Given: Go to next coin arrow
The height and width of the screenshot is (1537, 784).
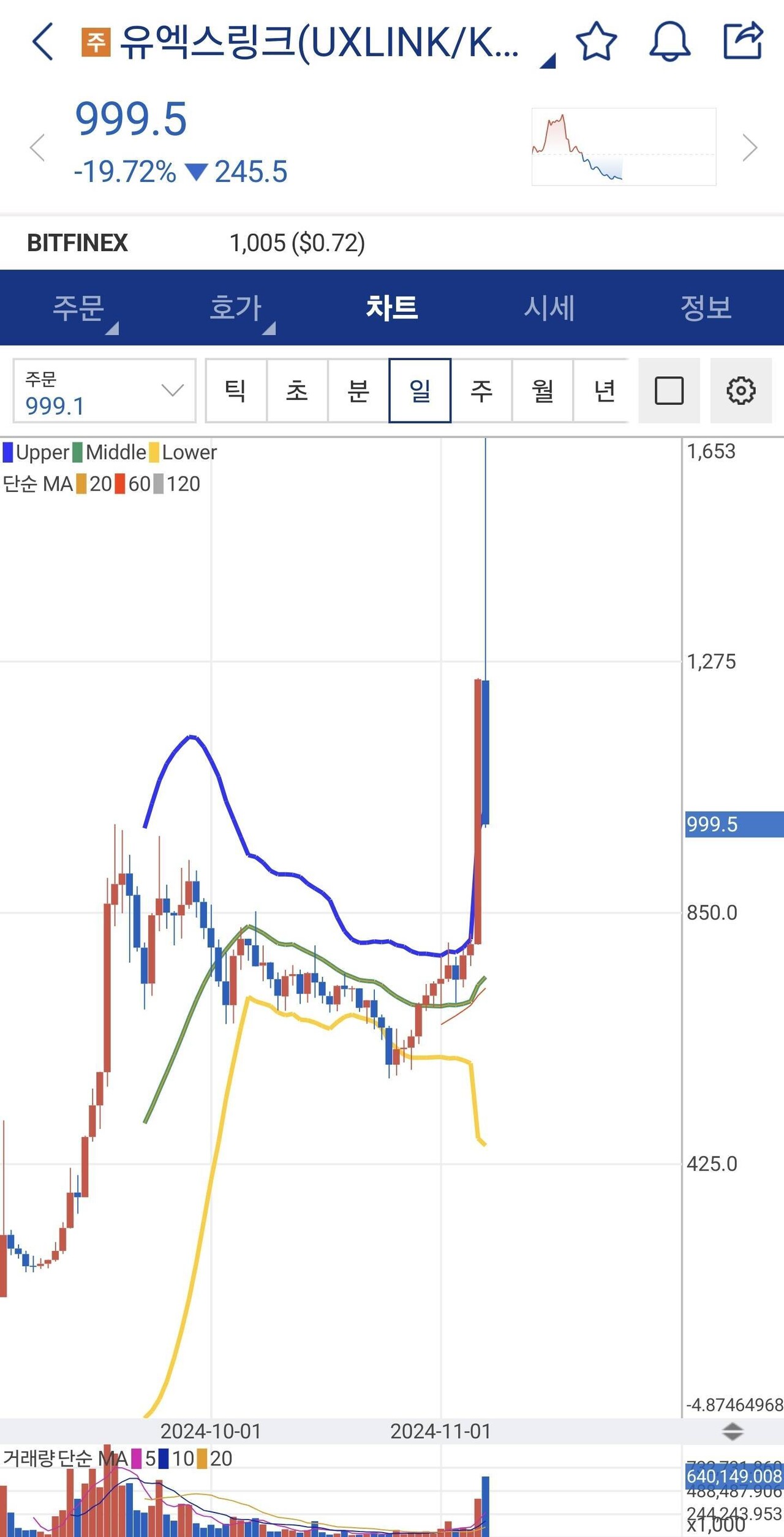Looking at the screenshot, I should [x=749, y=148].
